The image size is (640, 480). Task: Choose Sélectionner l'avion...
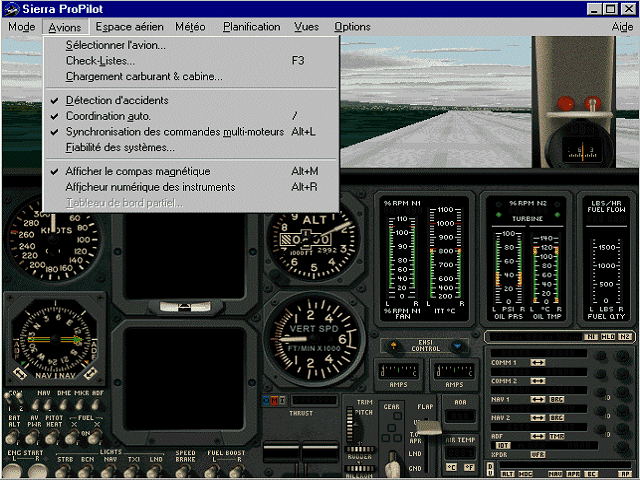coord(191,45)
